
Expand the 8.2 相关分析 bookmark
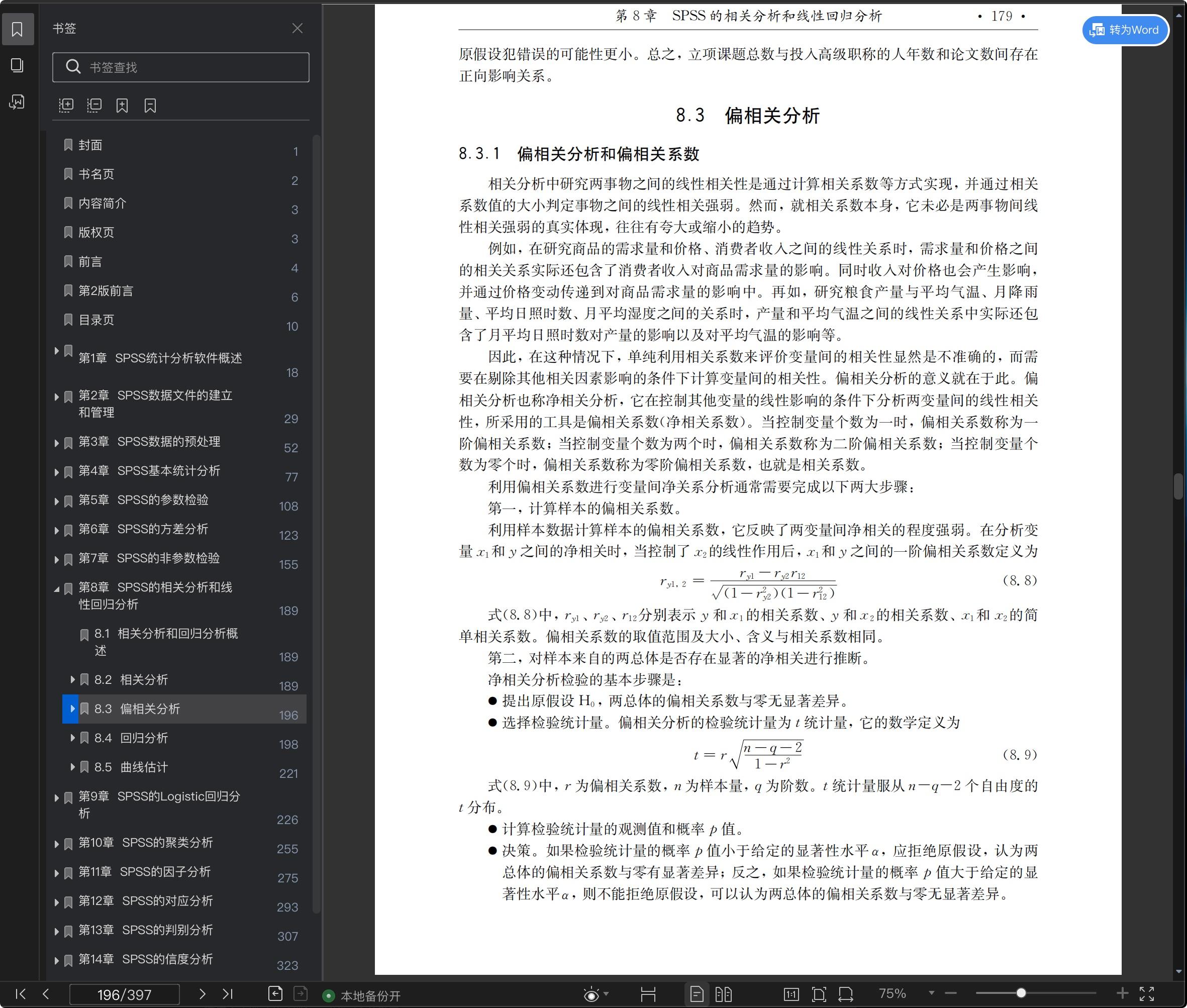pyautogui.click(x=72, y=679)
